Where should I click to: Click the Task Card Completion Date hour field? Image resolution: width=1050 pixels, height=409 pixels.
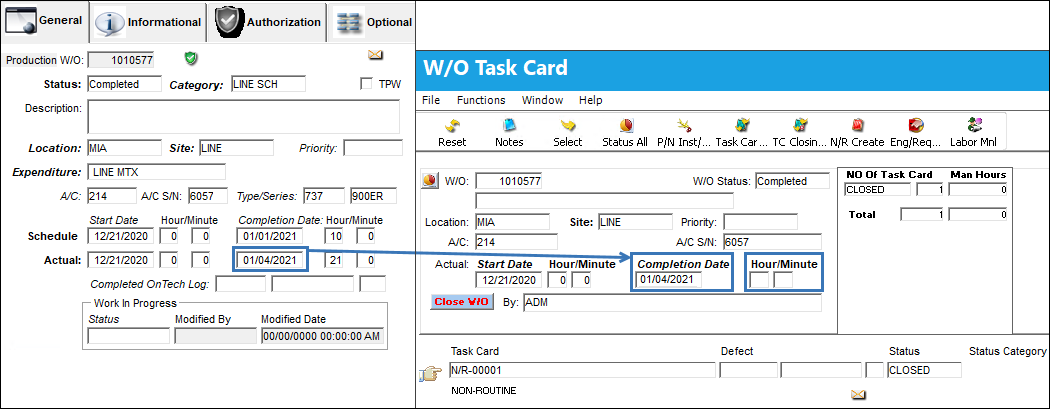(760, 280)
